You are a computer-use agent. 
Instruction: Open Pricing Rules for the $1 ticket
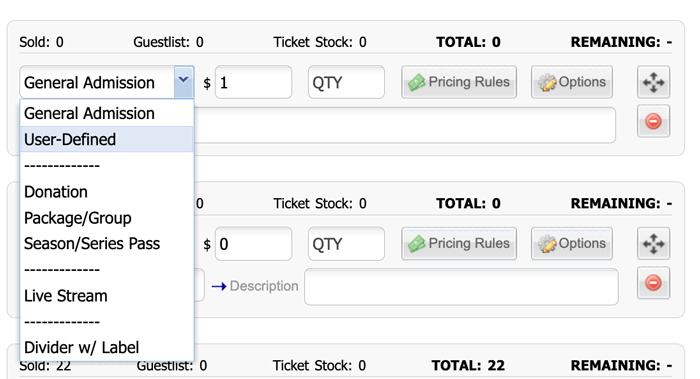pyautogui.click(x=459, y=82)
